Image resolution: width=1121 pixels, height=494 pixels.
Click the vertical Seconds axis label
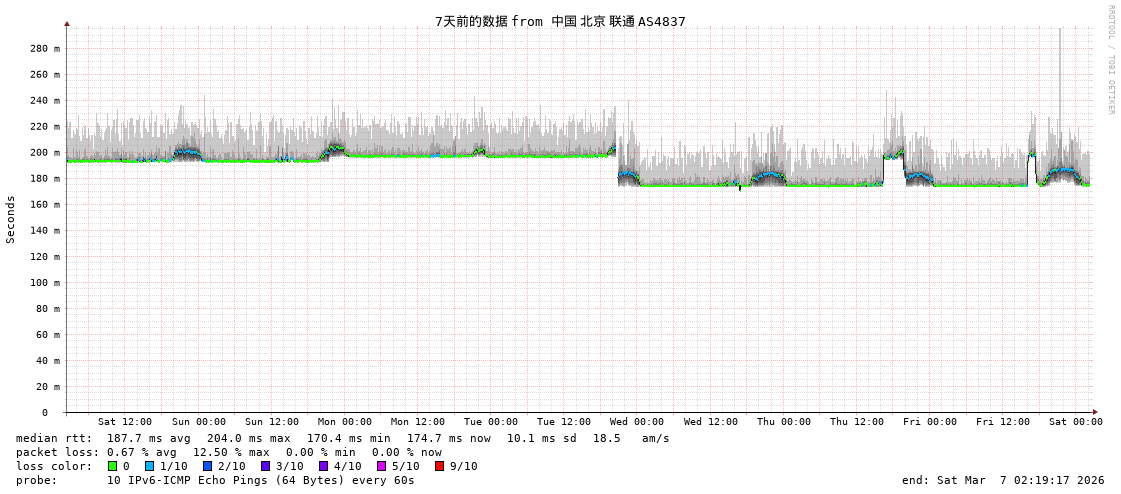click(11, 219)
